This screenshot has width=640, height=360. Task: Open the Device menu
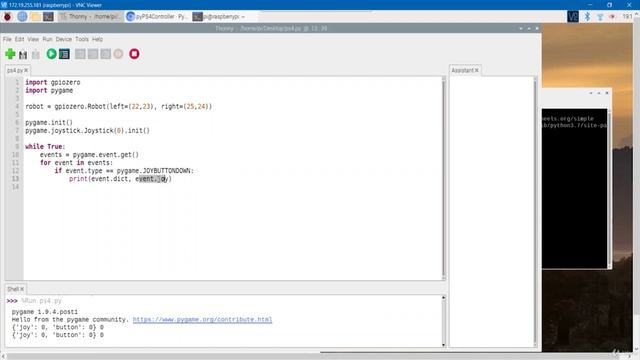64,39
